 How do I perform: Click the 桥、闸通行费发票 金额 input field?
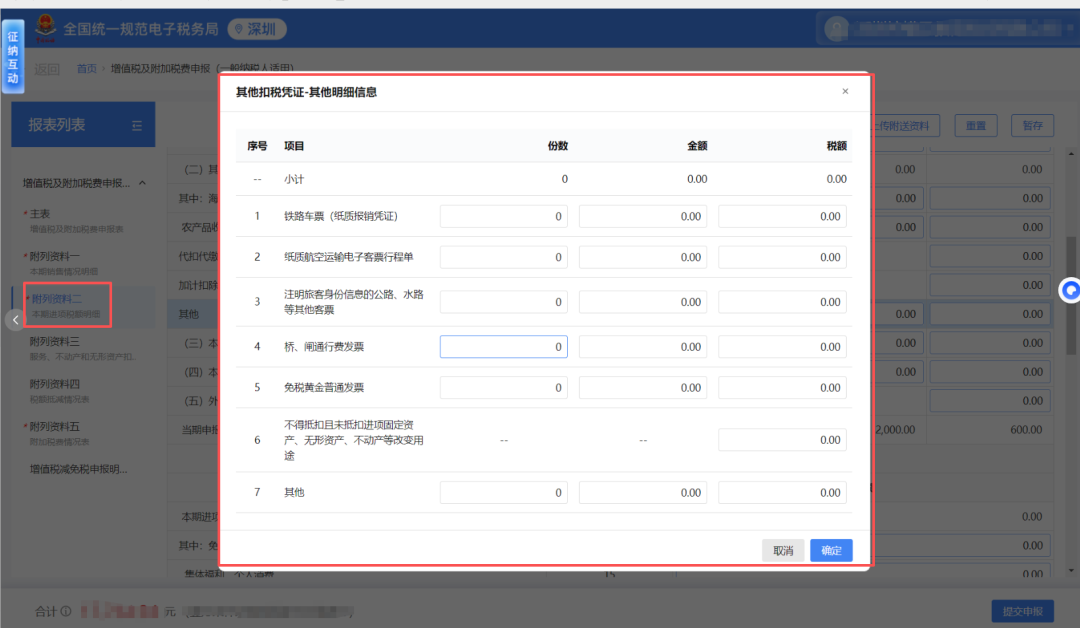642,347
